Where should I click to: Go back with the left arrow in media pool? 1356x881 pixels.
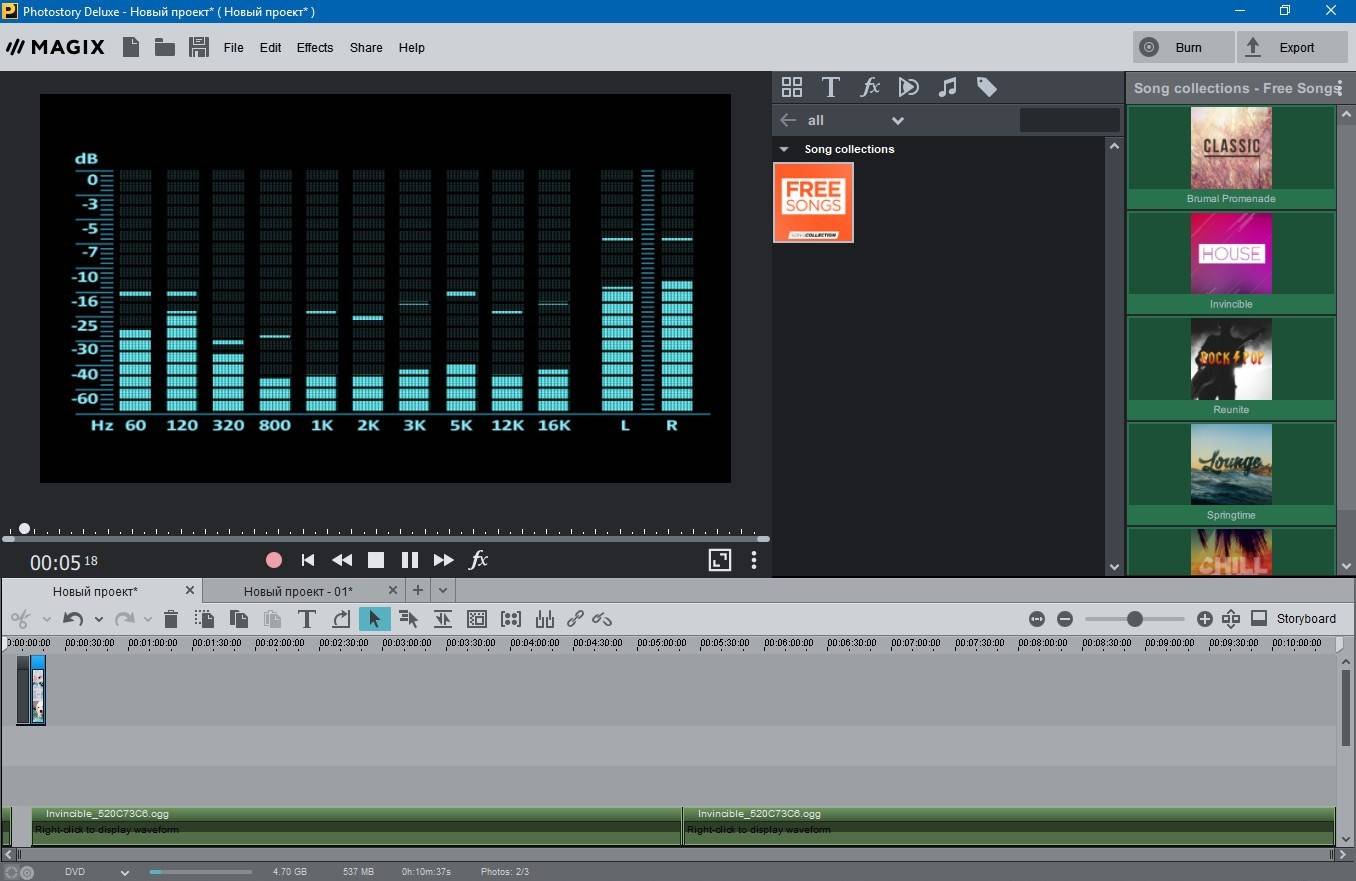[x=788, y=120]
